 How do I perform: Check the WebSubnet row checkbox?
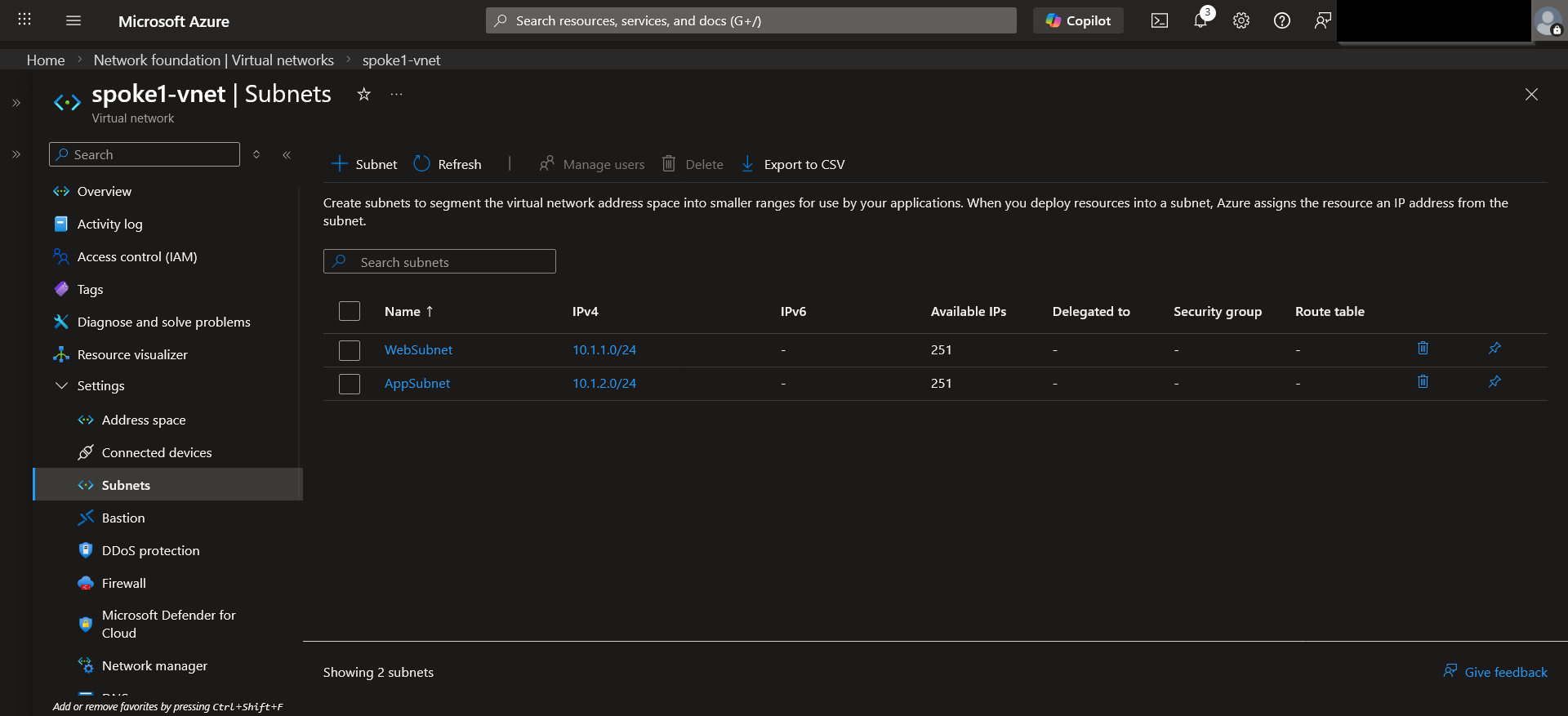(x=350, y=350)
